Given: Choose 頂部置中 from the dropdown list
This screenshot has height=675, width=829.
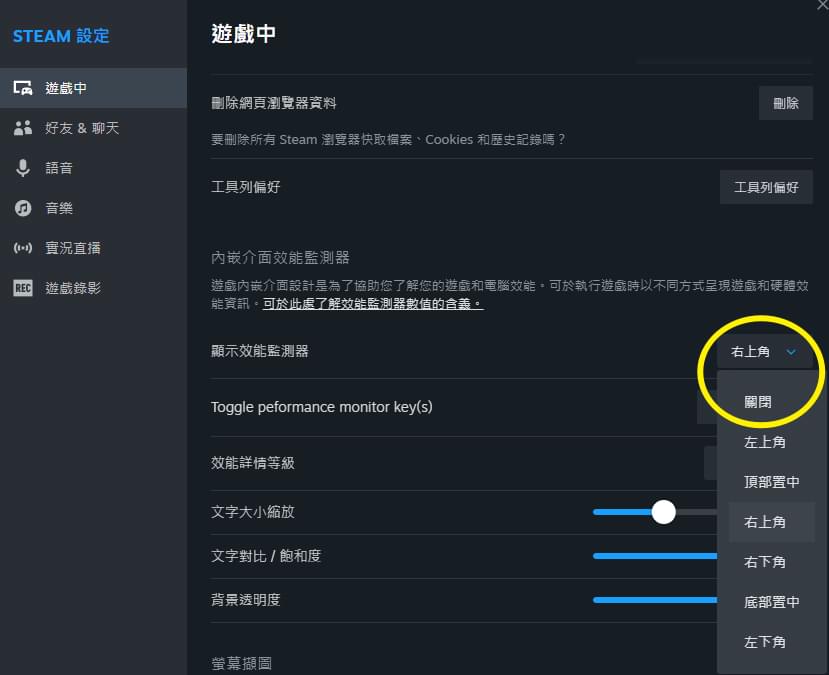Looking at the screenshot, I should pyautogui.click(x=771, y=482).
